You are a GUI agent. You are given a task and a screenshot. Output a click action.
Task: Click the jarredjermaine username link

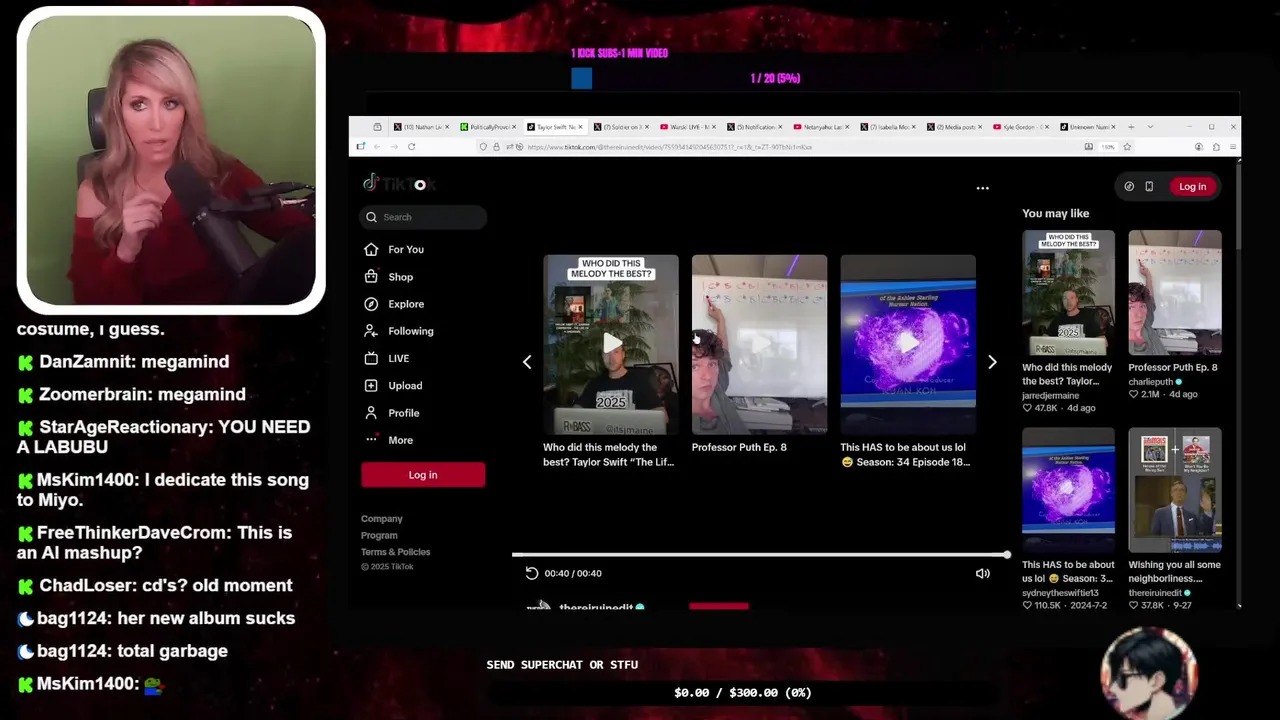coord(1051,396)
